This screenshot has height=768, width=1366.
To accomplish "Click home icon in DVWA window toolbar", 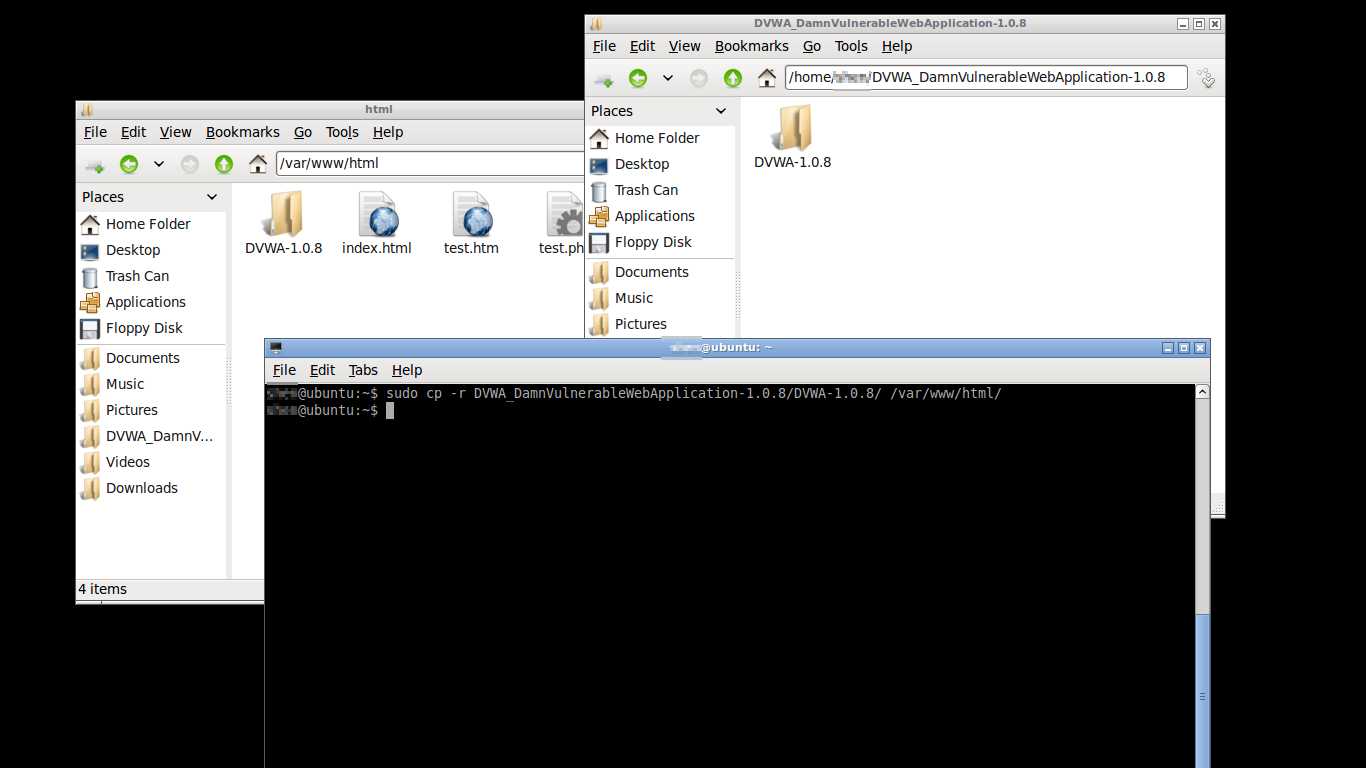I will click(x=767, y=78).
